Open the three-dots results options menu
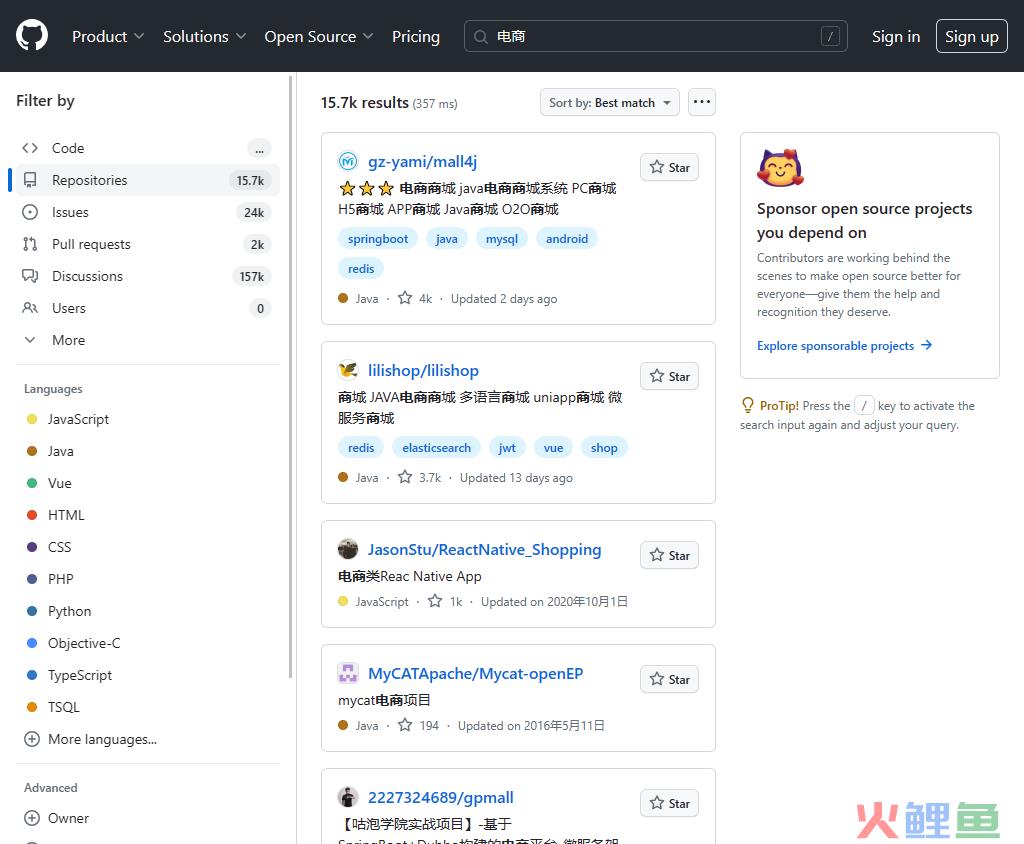Image resolution: width=1024 pixels, height=844 pixels. click(701, 103)
